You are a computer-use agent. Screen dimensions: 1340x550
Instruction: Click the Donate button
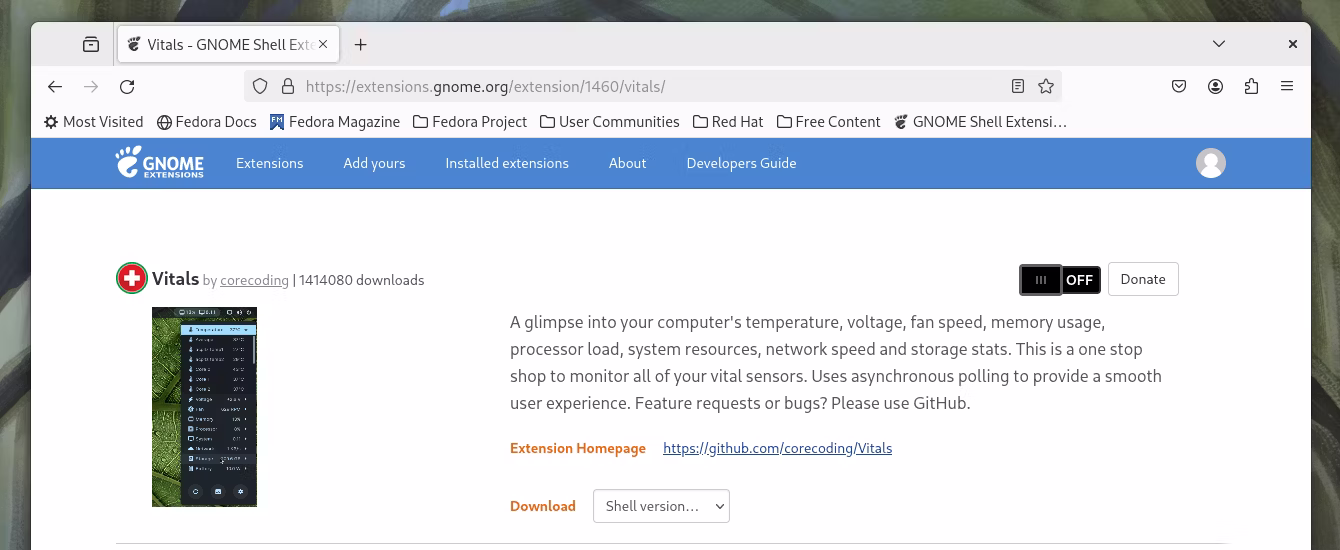tap(1142, 280)
